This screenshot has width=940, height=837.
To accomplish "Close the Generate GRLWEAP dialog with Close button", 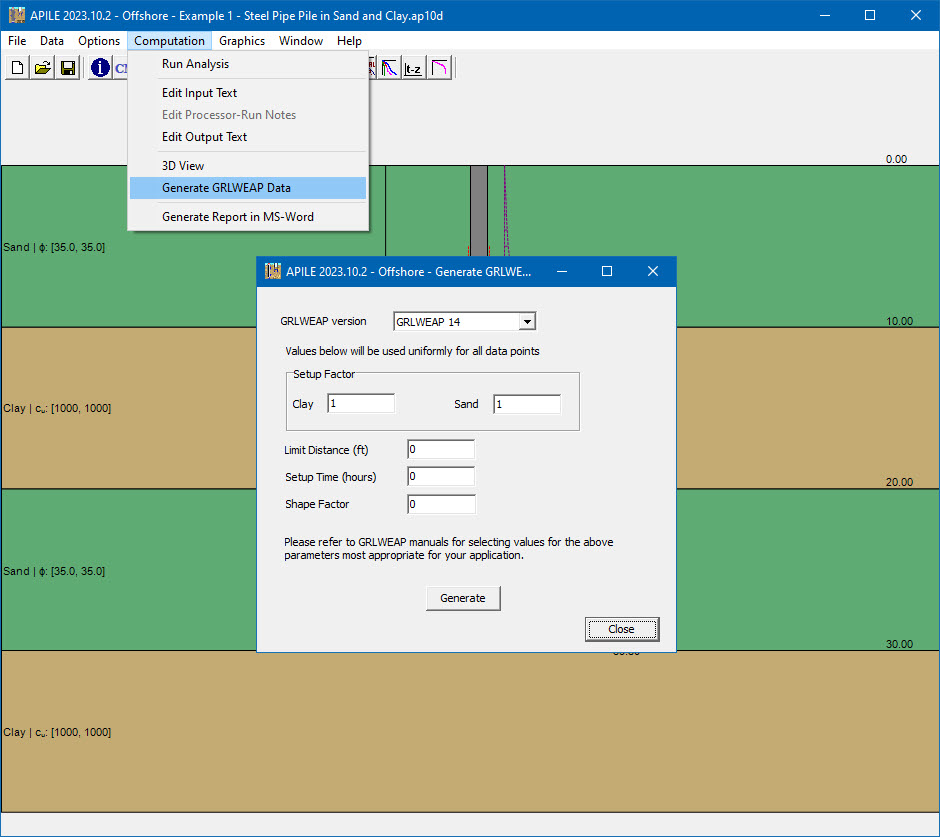I will tap(621, 629).
